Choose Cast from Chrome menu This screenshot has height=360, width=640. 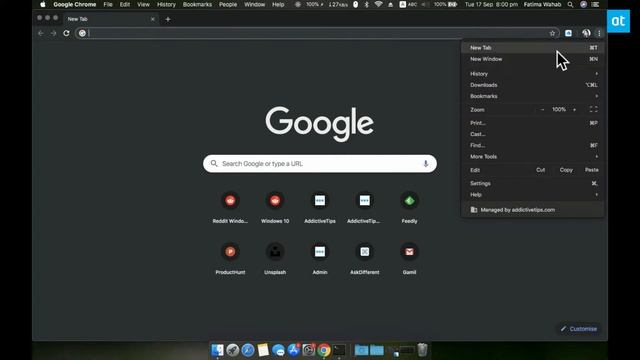[x=533, y=134]
